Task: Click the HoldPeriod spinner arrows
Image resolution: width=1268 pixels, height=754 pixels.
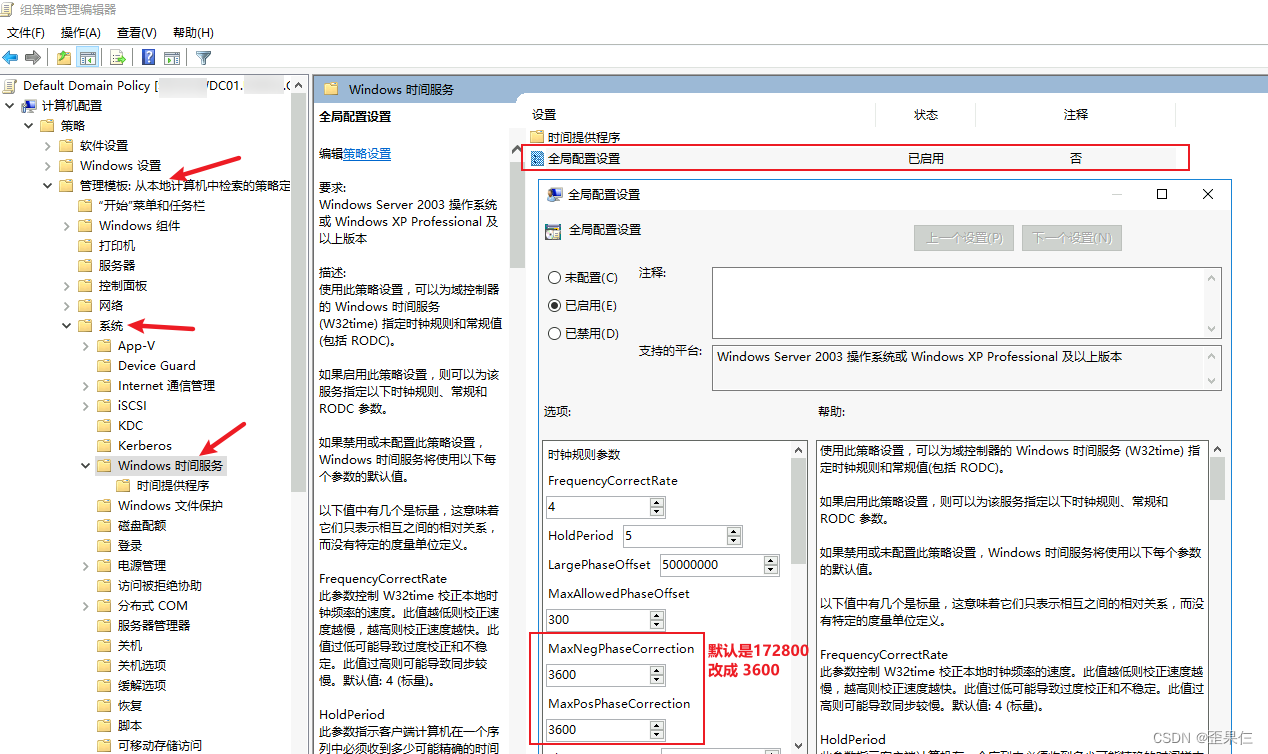Action: [x=734, y=536]
